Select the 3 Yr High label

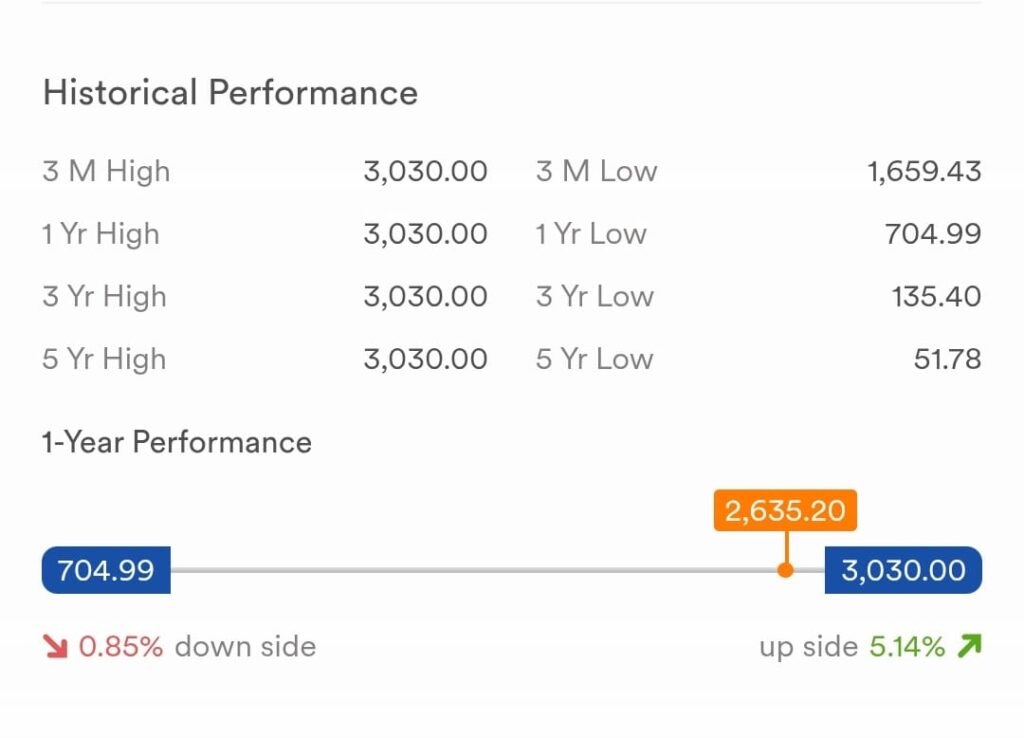click(104, 297)
